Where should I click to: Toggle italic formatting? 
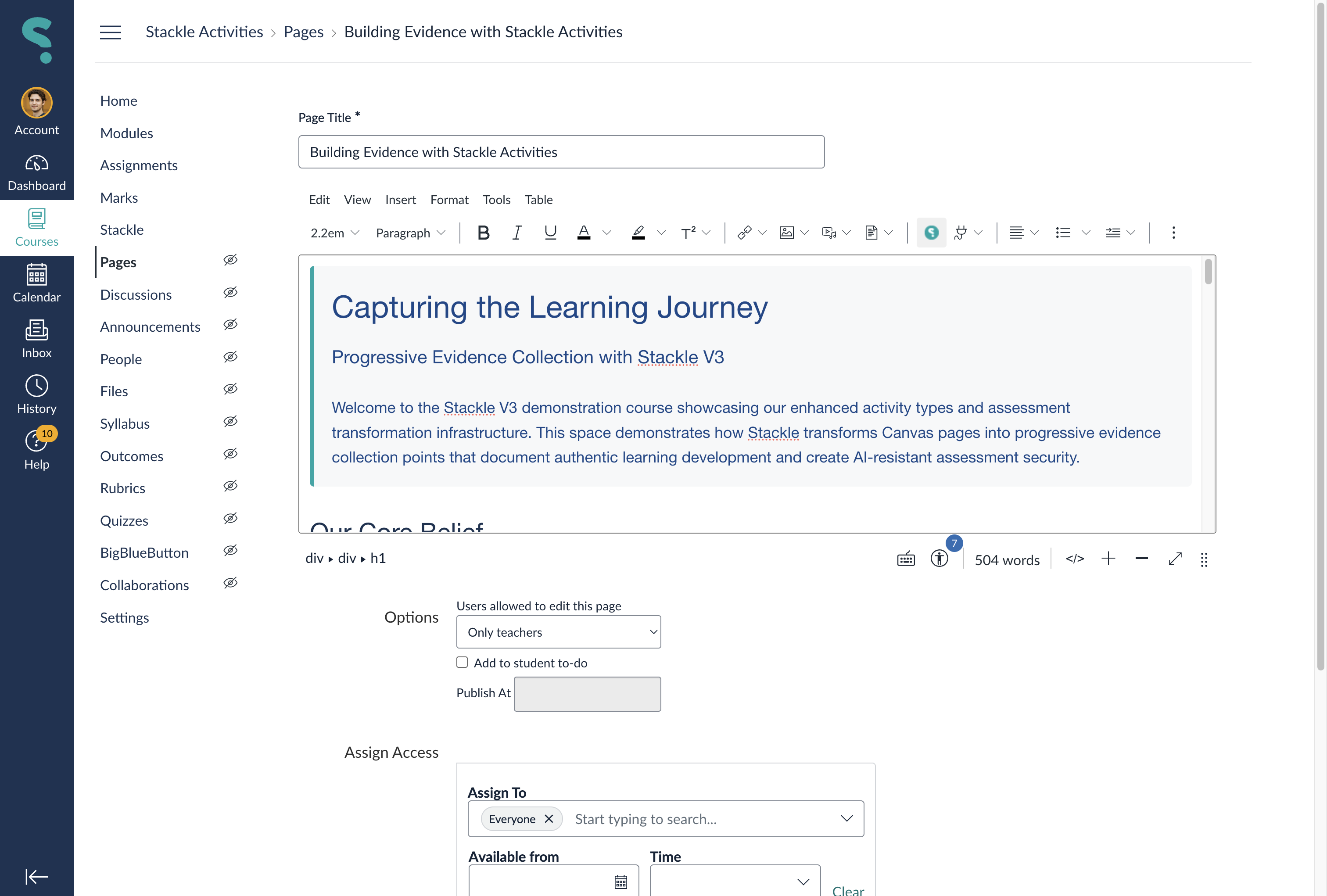(x=516, y=233)
